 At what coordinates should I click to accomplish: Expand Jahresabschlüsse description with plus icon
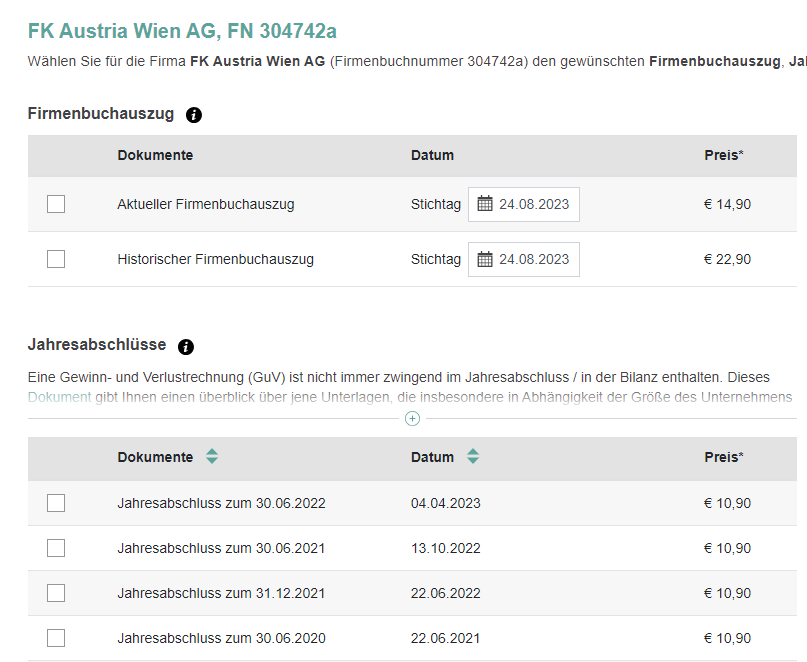click(x=412, y=418)
